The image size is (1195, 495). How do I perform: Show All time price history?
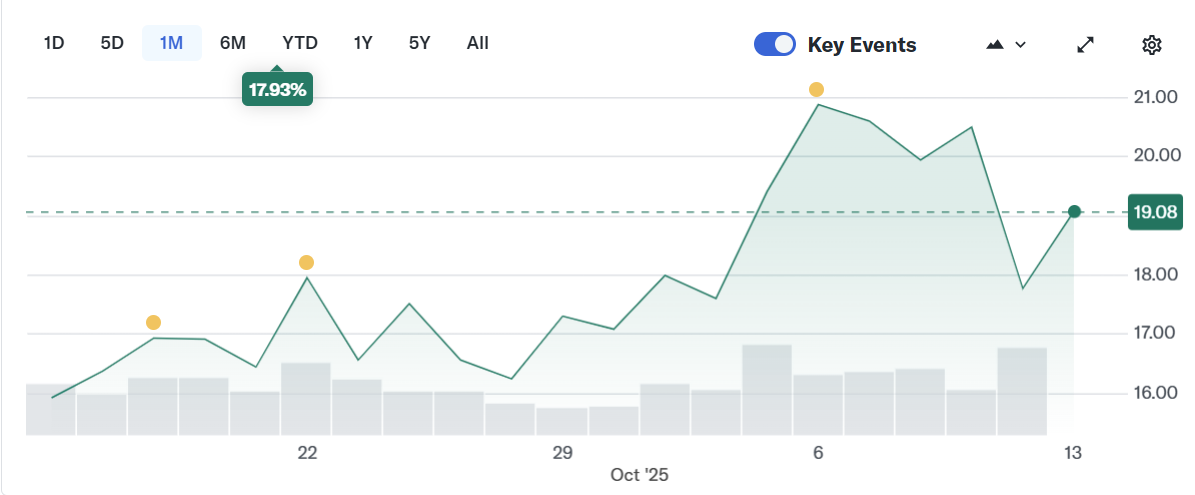coord(478,43)
